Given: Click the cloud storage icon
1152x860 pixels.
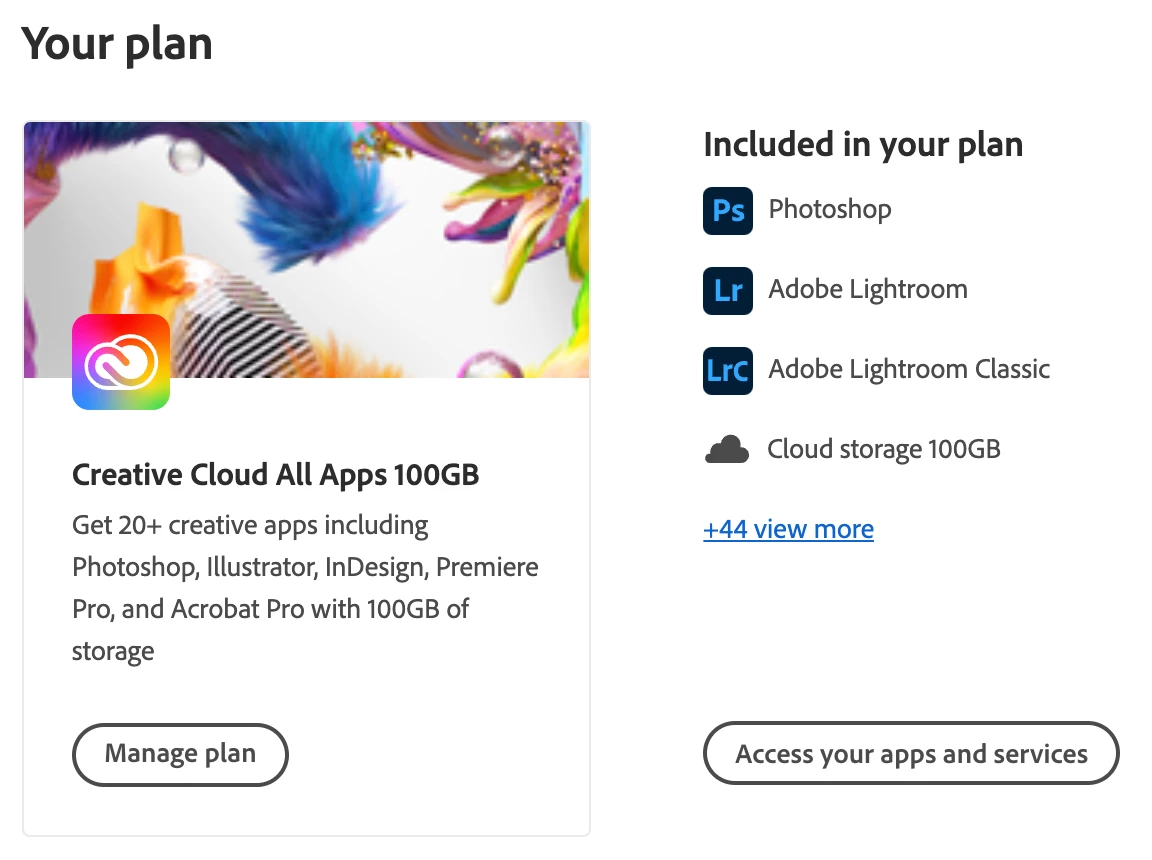Looking at the screenshot, I should 727,450.
